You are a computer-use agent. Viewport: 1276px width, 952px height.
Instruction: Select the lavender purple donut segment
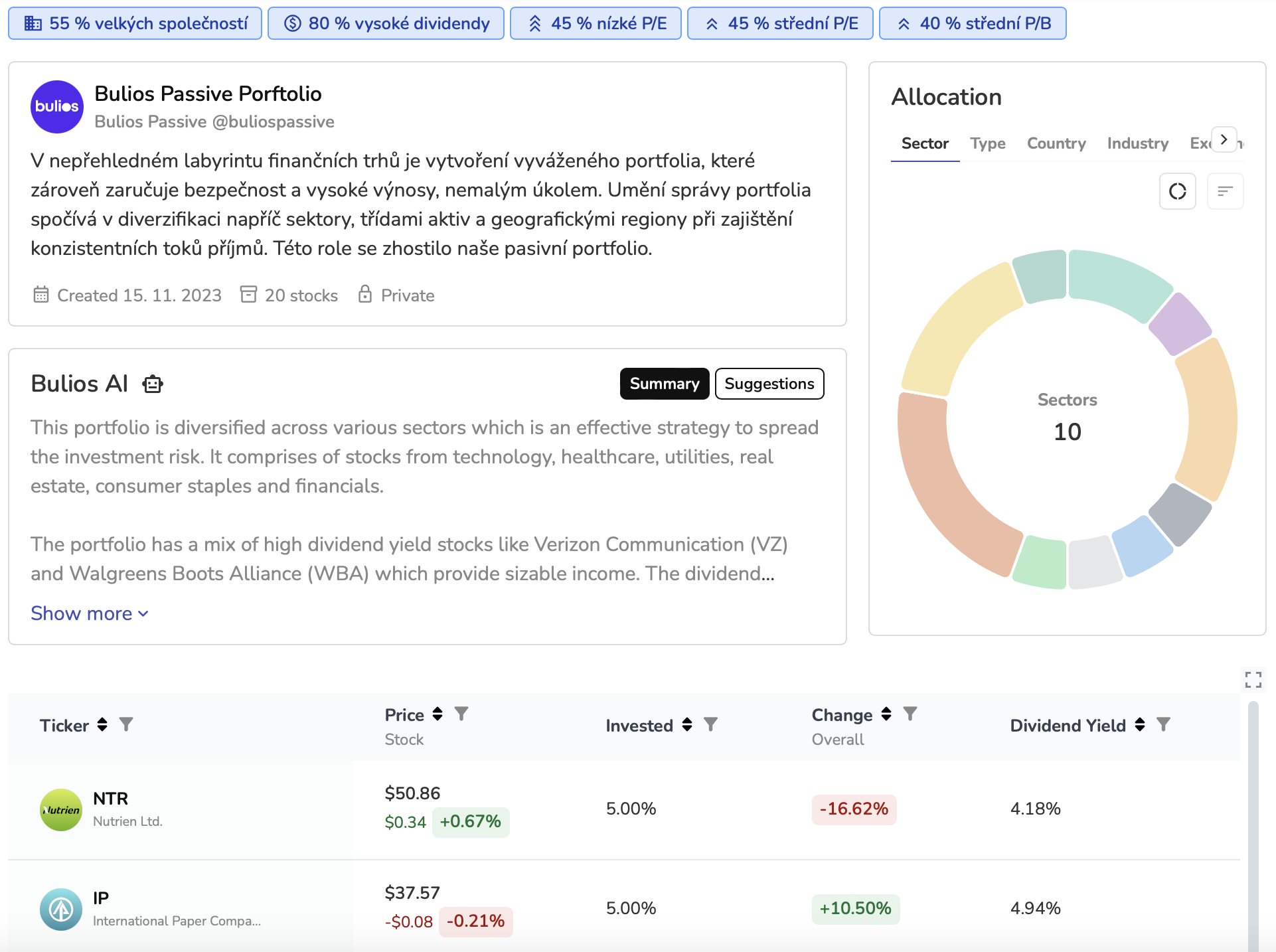(x=1180, y=323)
